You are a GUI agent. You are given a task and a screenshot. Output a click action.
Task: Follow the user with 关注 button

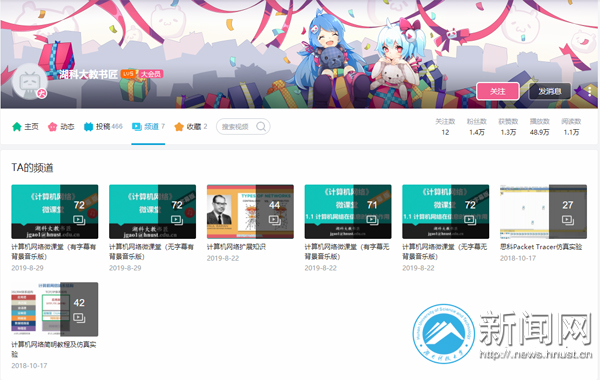(497, 91)
